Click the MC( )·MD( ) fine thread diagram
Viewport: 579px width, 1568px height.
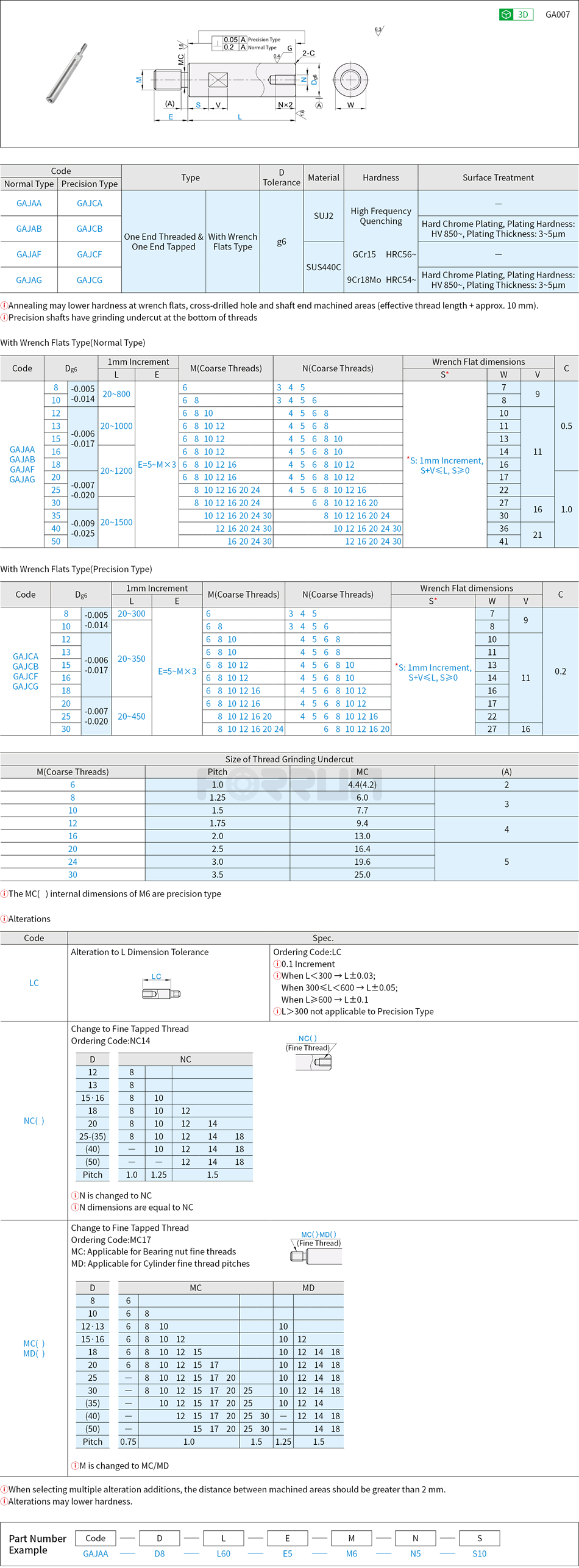(x=317, y=1247)
